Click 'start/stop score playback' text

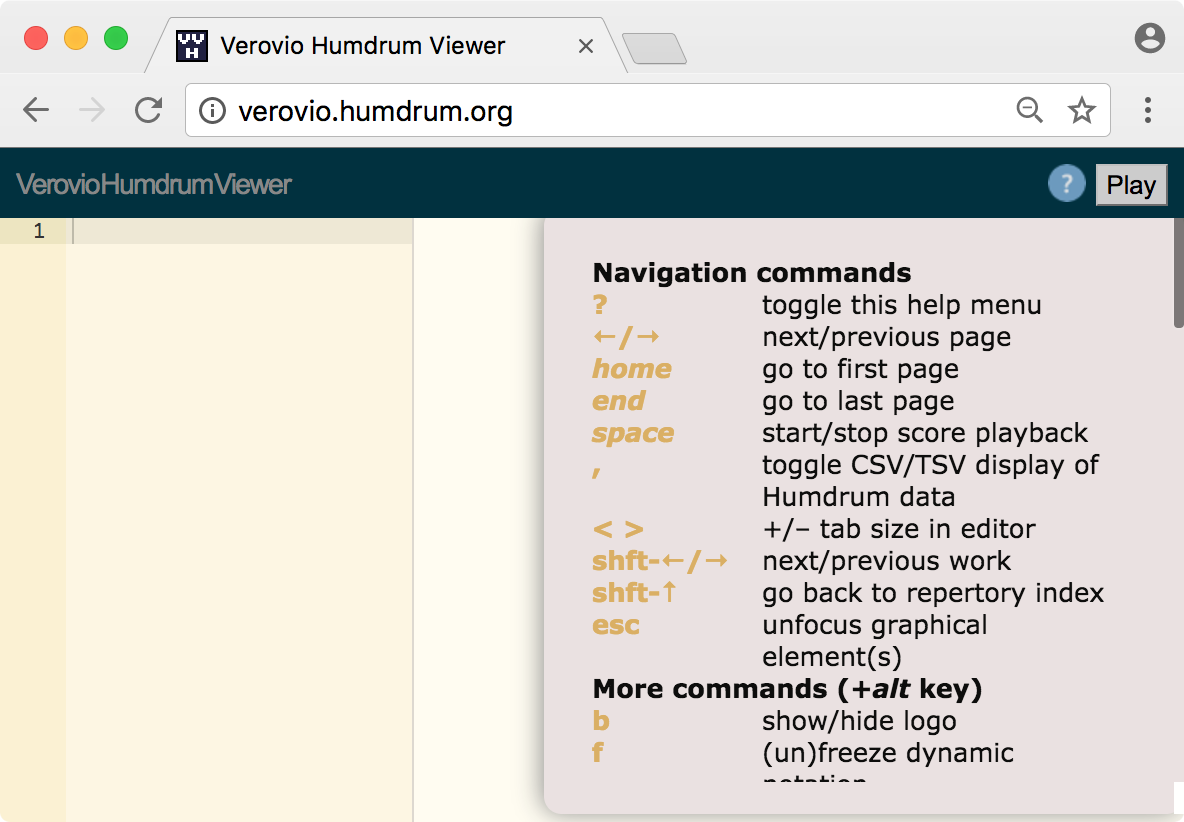(925, 433)
